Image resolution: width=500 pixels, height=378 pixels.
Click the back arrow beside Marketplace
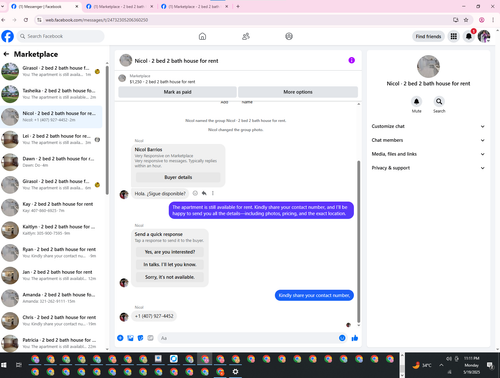[6, 54]
